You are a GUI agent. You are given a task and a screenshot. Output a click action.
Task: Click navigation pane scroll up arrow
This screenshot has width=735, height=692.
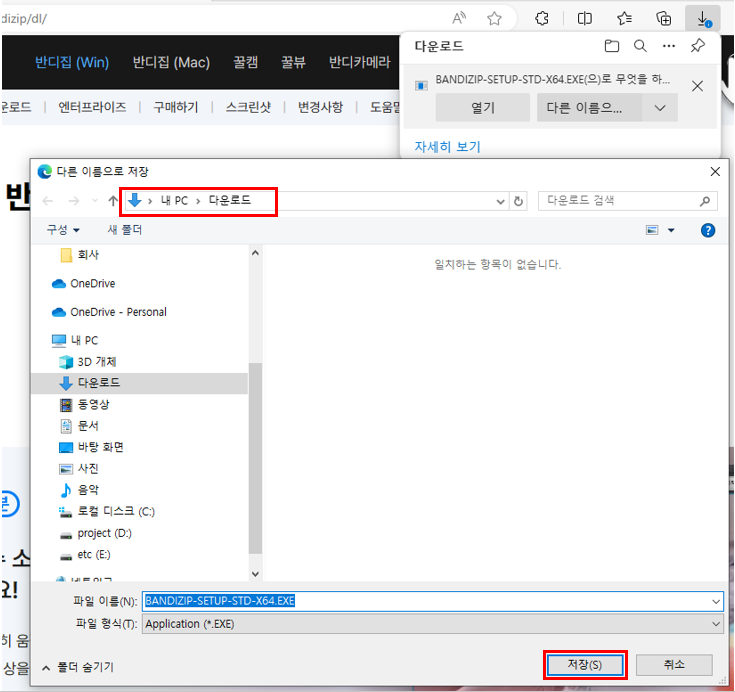pos(255,253)
